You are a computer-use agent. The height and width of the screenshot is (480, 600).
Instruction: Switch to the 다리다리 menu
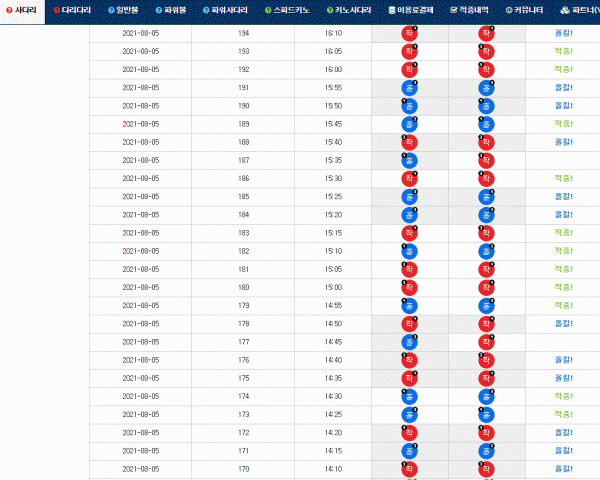[x=72, y=10]
